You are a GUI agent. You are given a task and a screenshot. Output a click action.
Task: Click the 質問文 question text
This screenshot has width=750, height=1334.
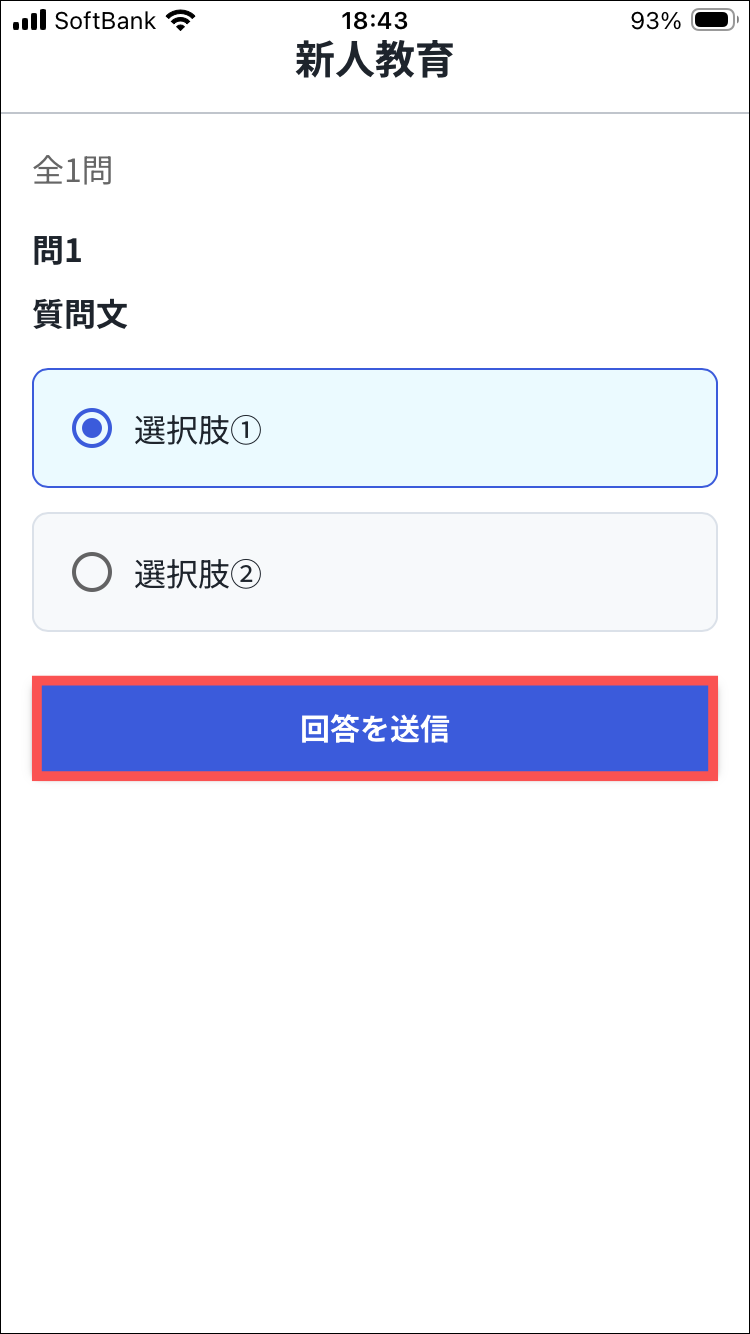(x=80, y=315)
